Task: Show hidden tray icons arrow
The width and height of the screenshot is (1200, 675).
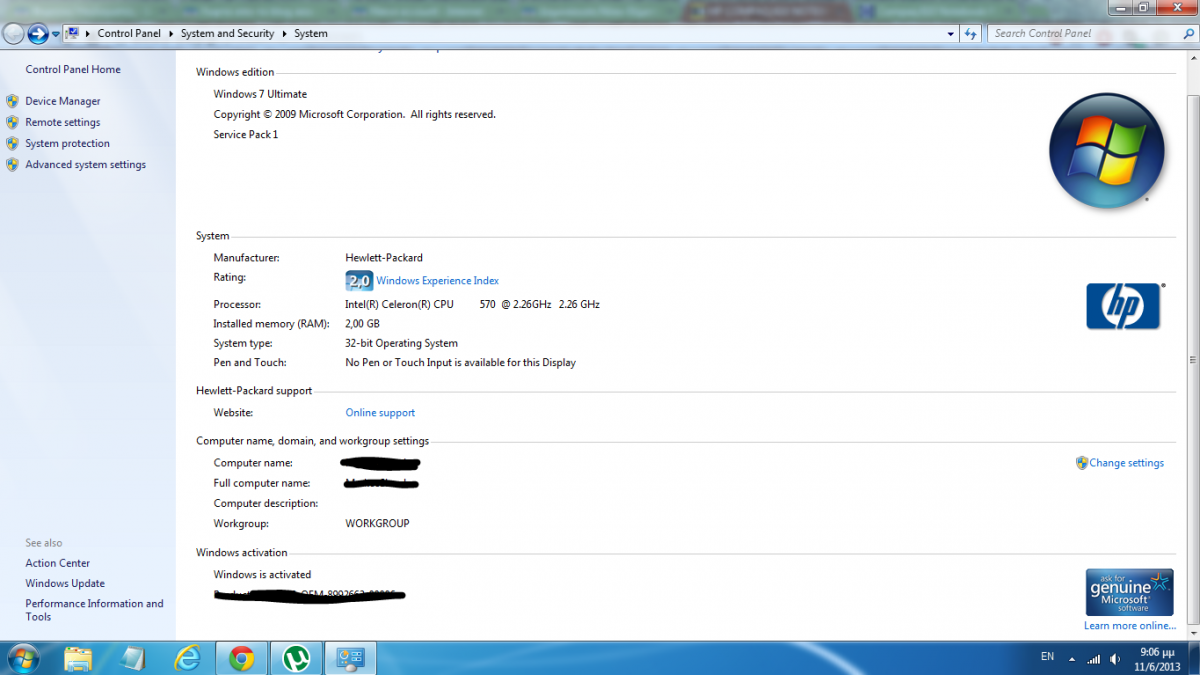Action: tap(1072, 659)
